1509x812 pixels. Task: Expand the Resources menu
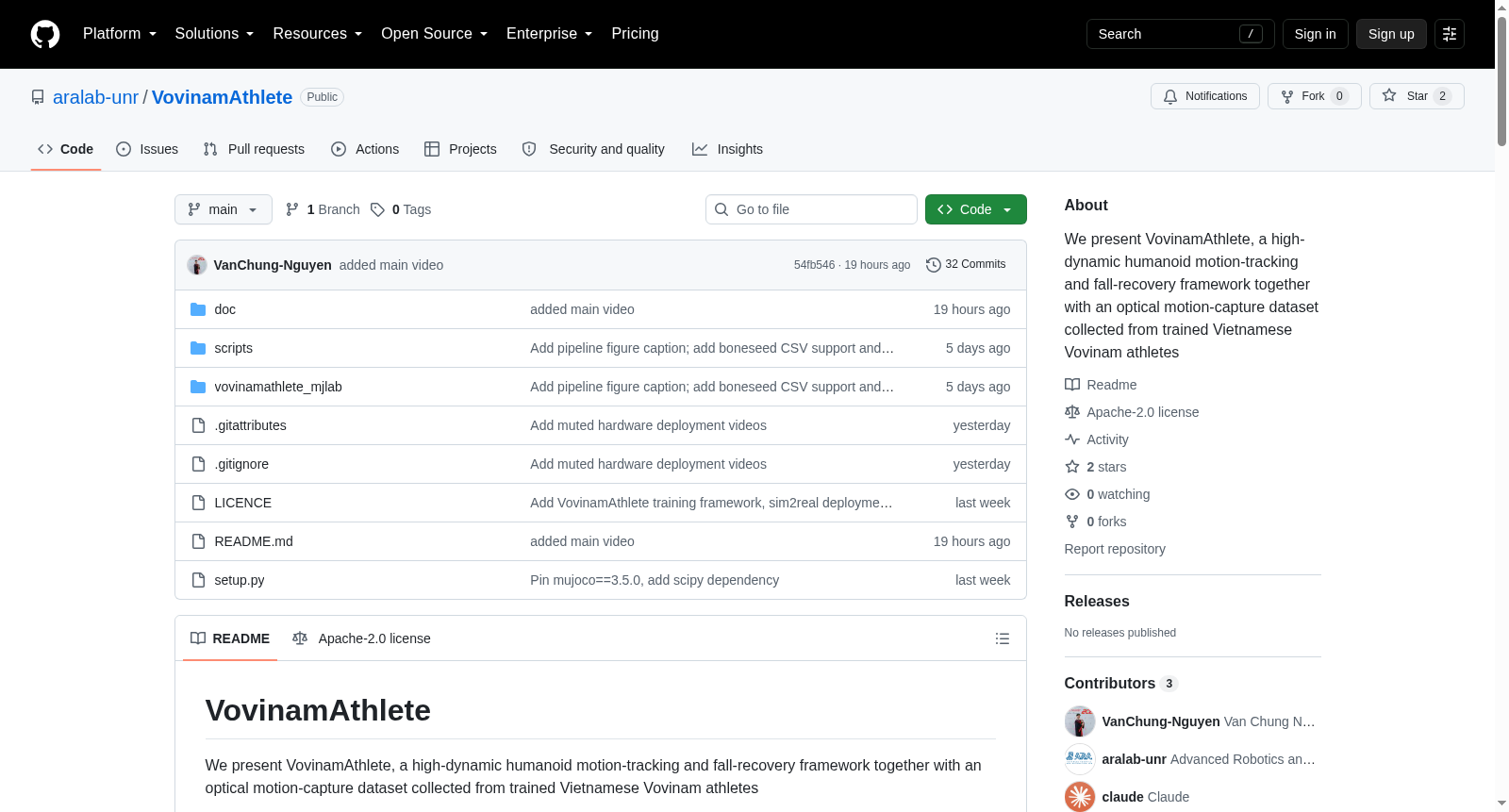[x=317, y=34]
